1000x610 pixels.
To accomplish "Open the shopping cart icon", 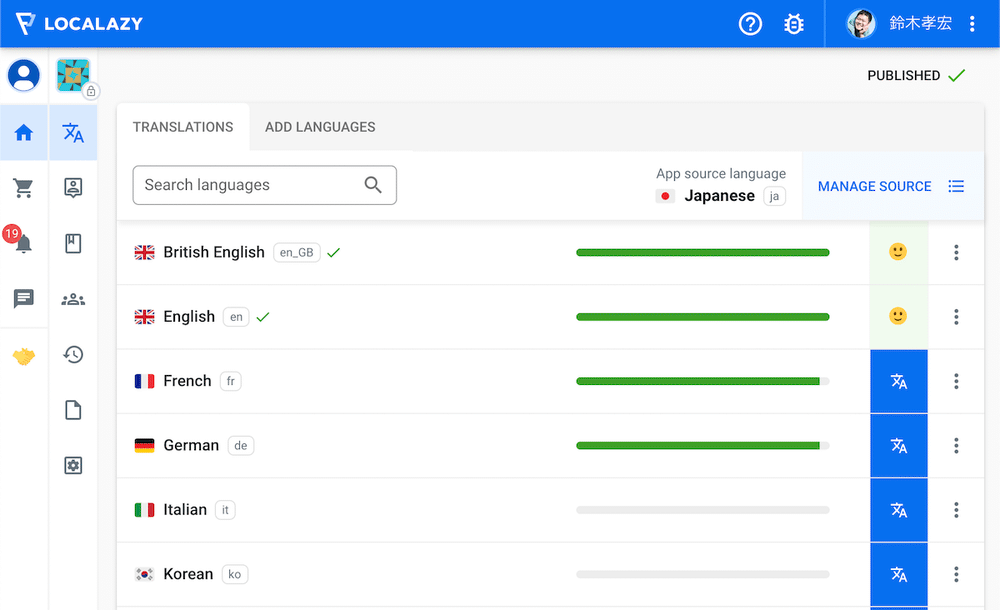I will (x=24, y=188).
